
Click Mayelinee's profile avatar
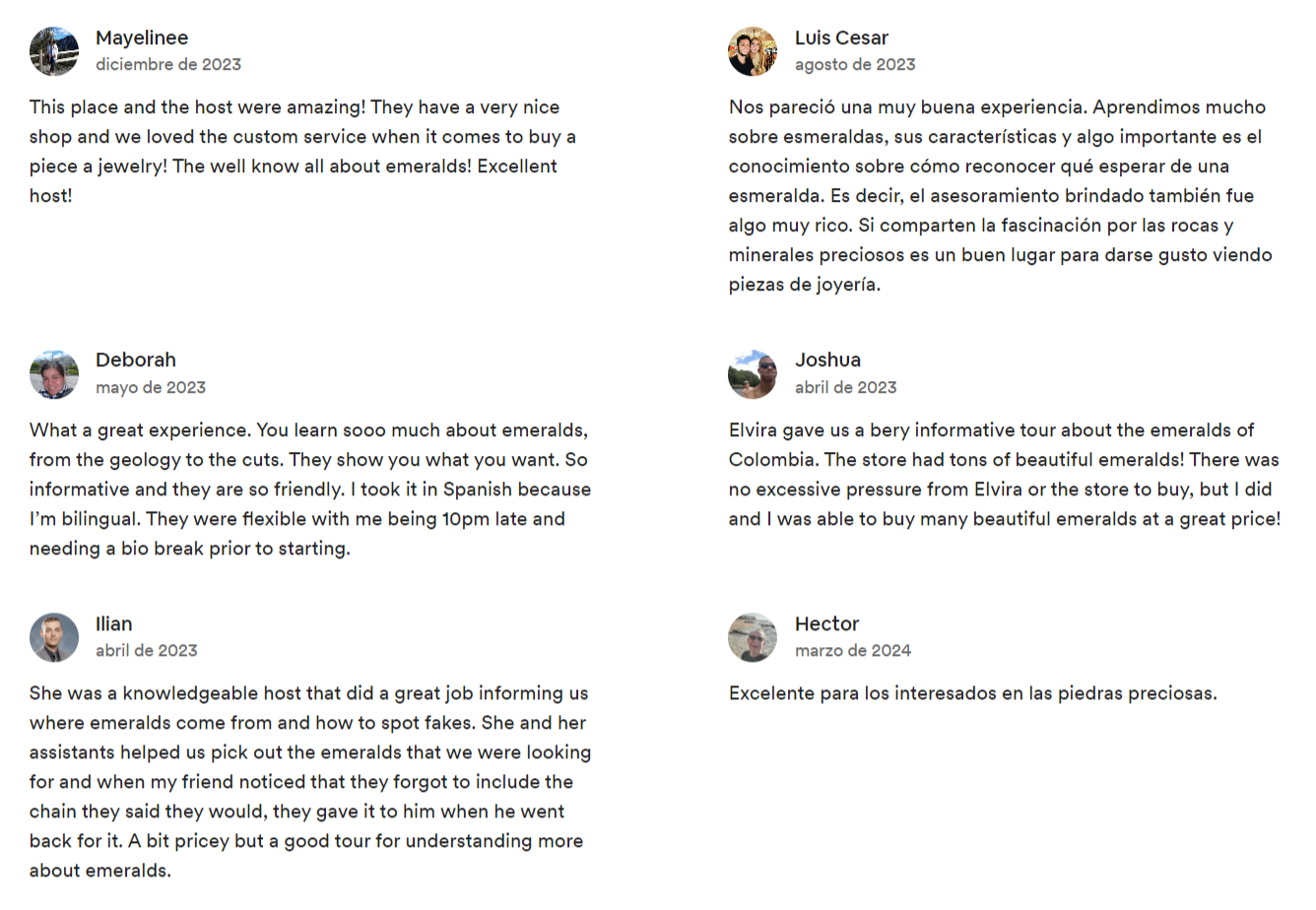pyautogui.click(x=54, y=51)
